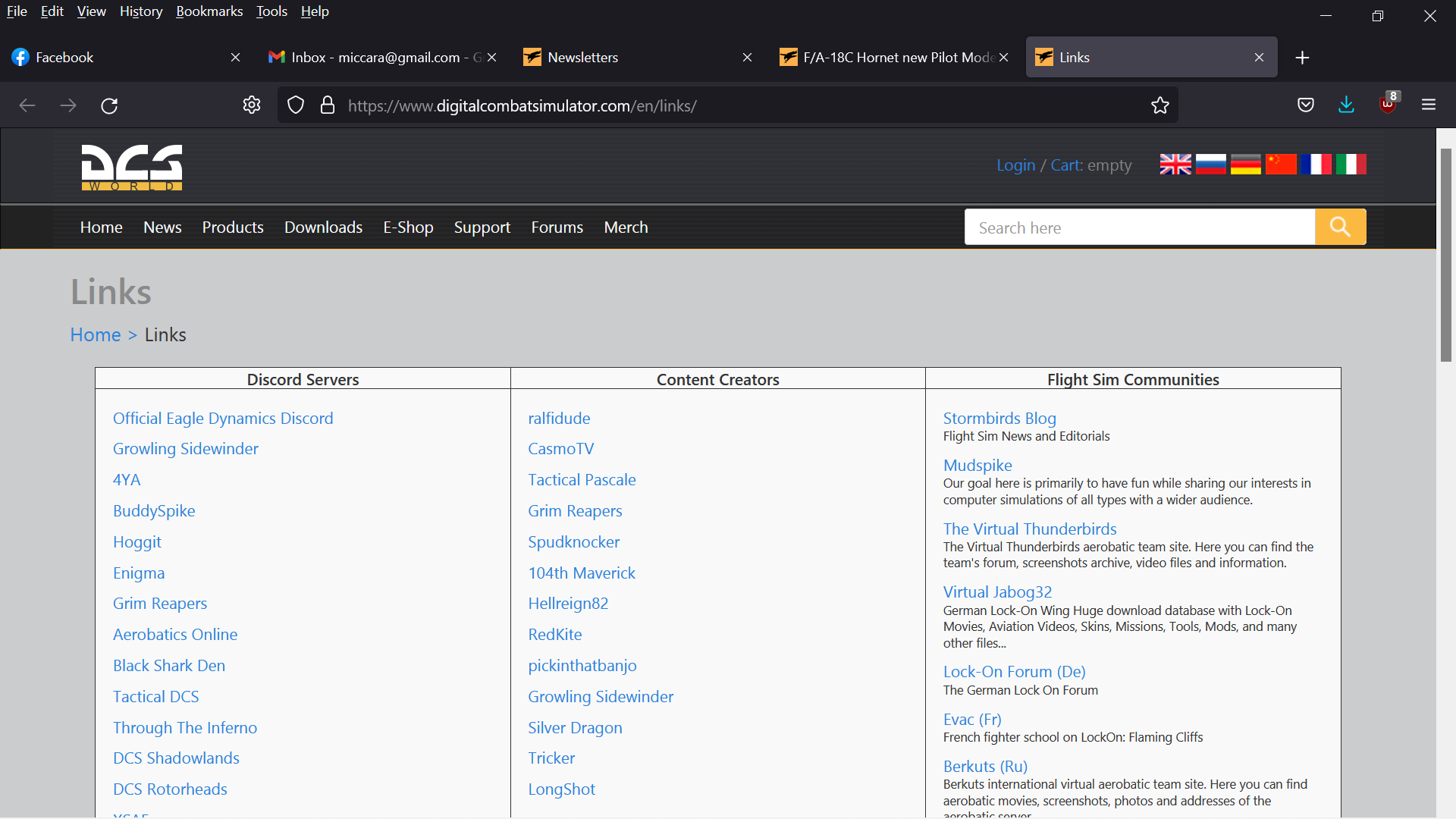Image resolution: width=1456 pixels, height=819 pixels.
Task: Click the DCS World logo
Action: click(x=132, y=168)
